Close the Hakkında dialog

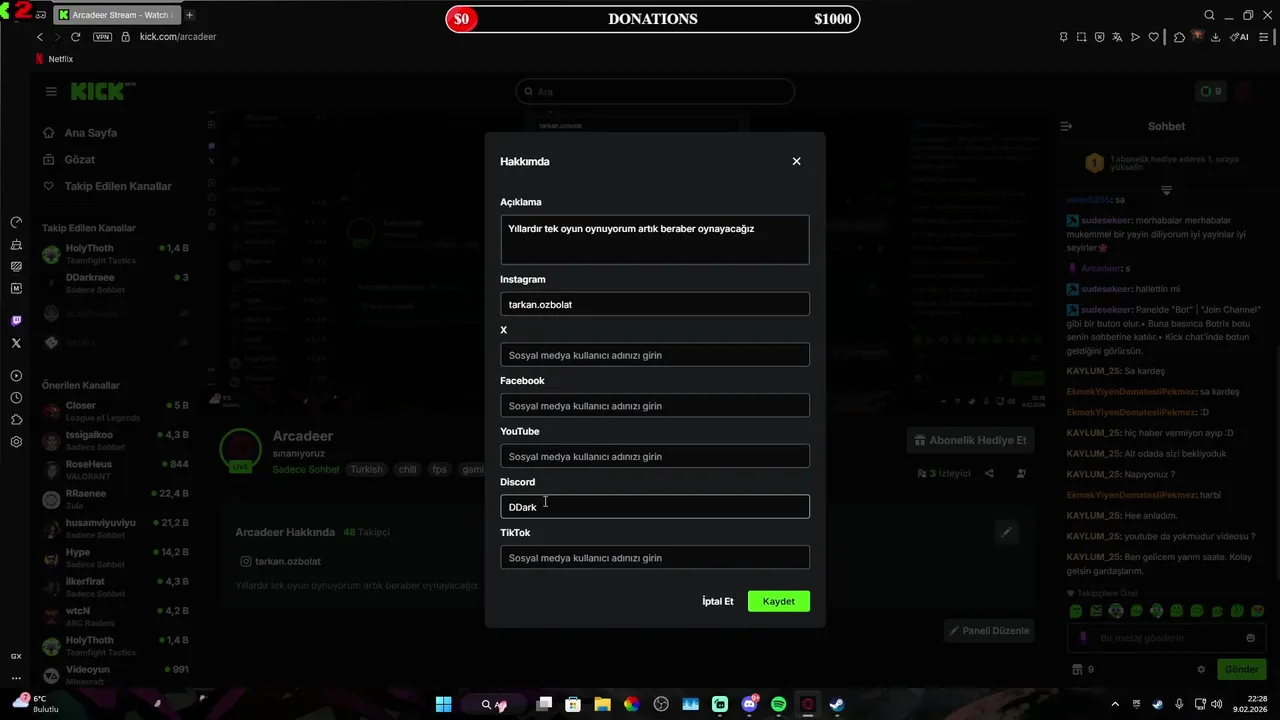tap(796, 161)
